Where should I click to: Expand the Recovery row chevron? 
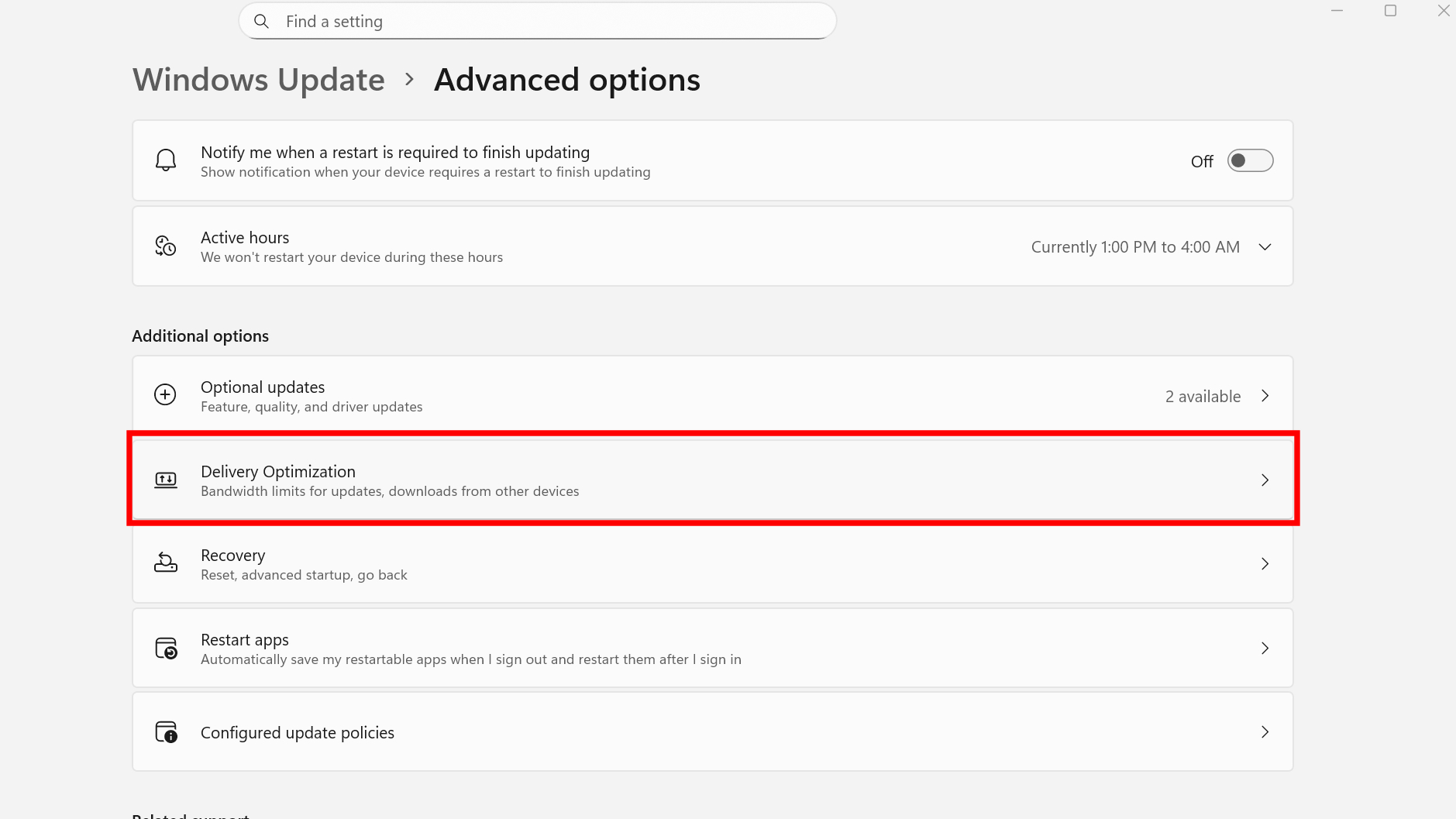point(1265,563)
